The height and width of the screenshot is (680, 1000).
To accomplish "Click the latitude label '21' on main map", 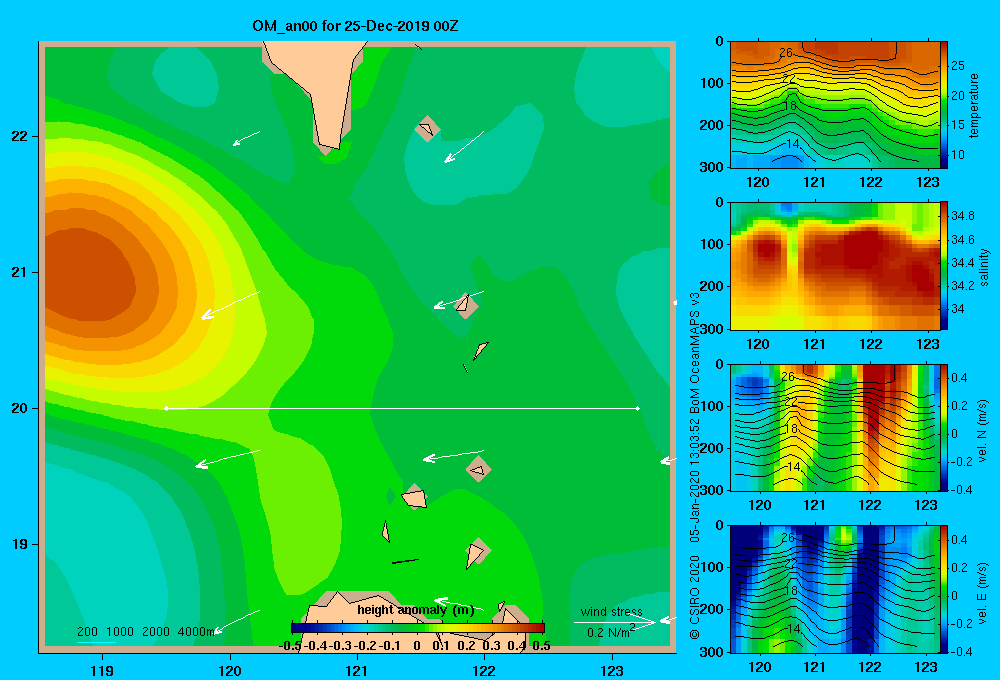I will pos(20,272).
